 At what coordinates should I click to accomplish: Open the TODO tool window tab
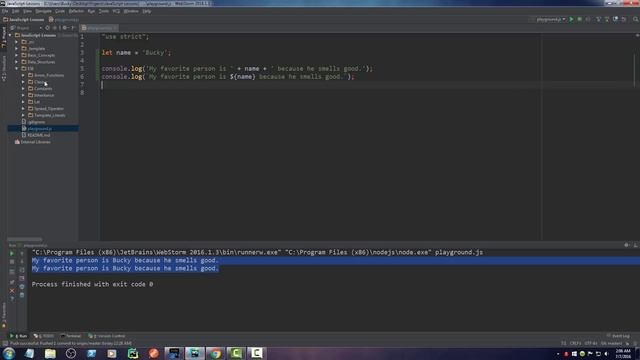coord(44,336)
